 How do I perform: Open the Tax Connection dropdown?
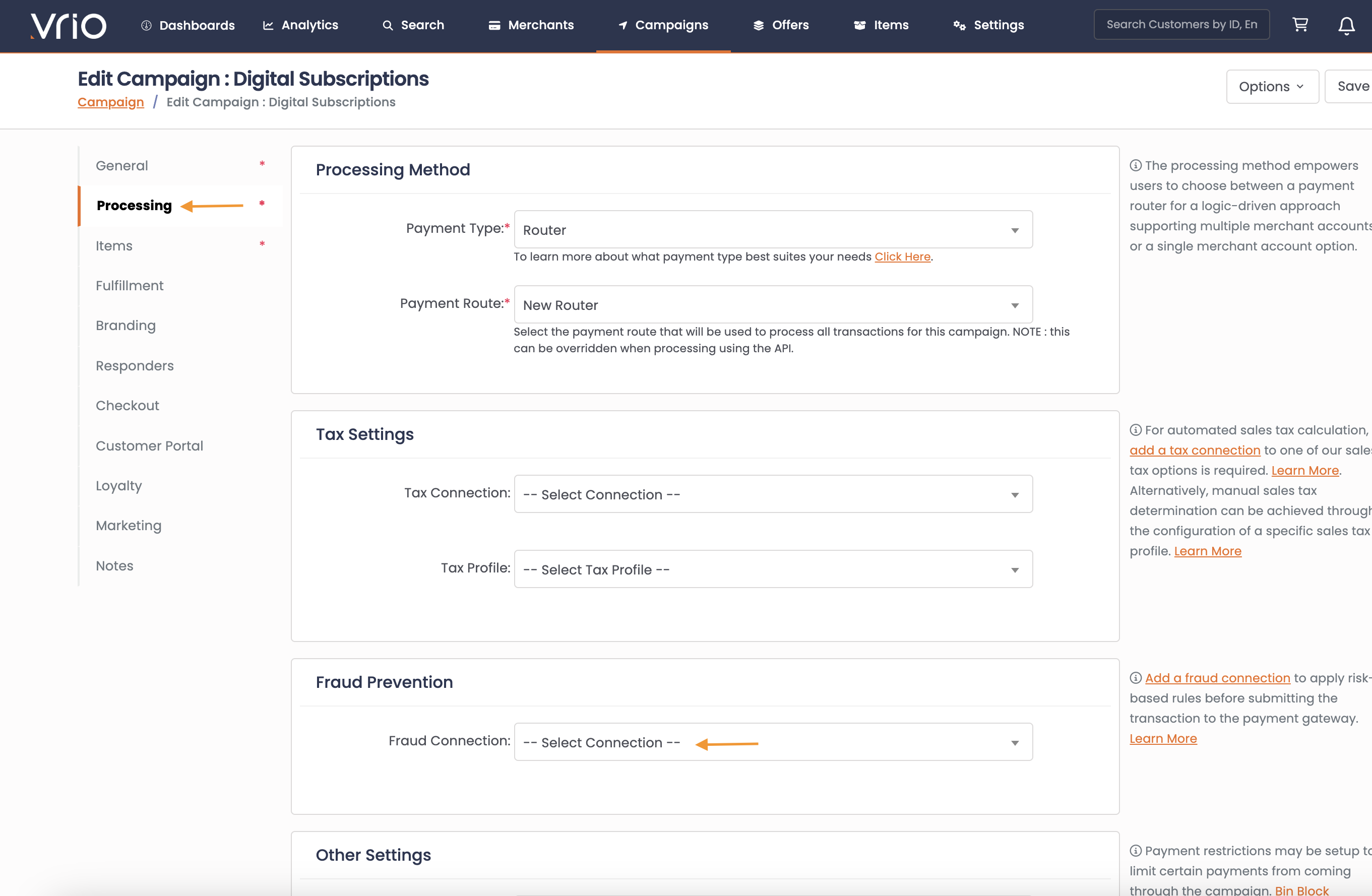(773, 494)
